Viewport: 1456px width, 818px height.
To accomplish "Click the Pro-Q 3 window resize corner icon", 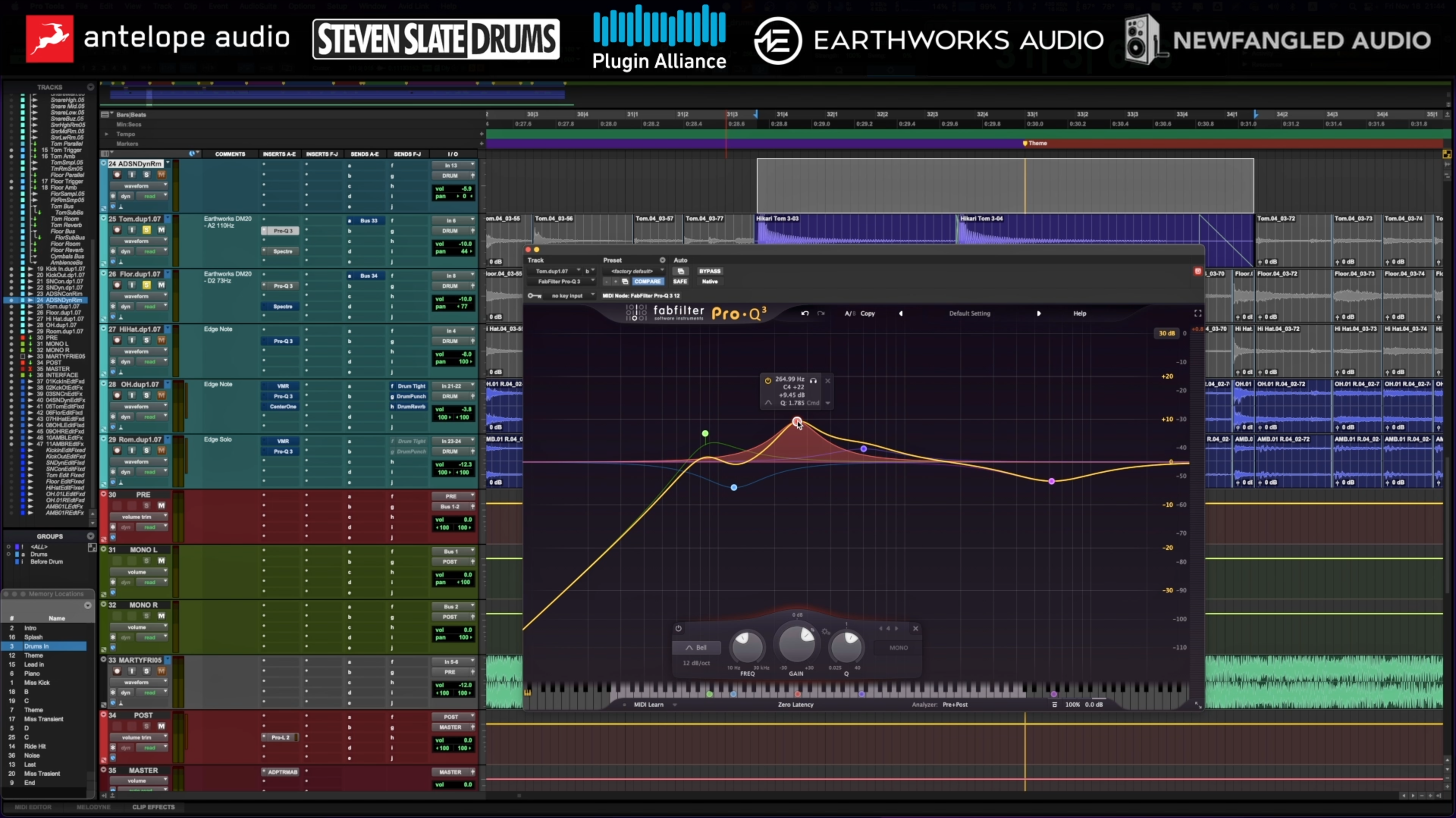I will 1198,704.
